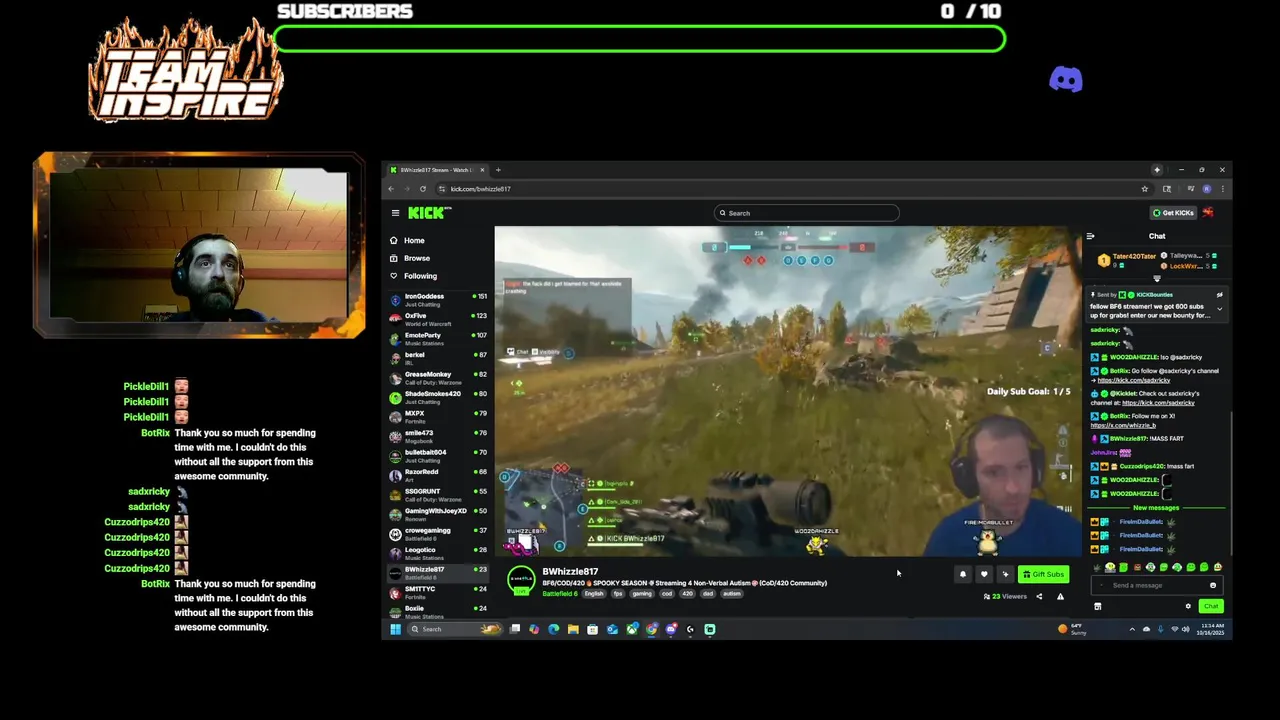Open the Battlefield 6 category link
The width and height of the screenshot is (1280, 720).
point(560,594)
